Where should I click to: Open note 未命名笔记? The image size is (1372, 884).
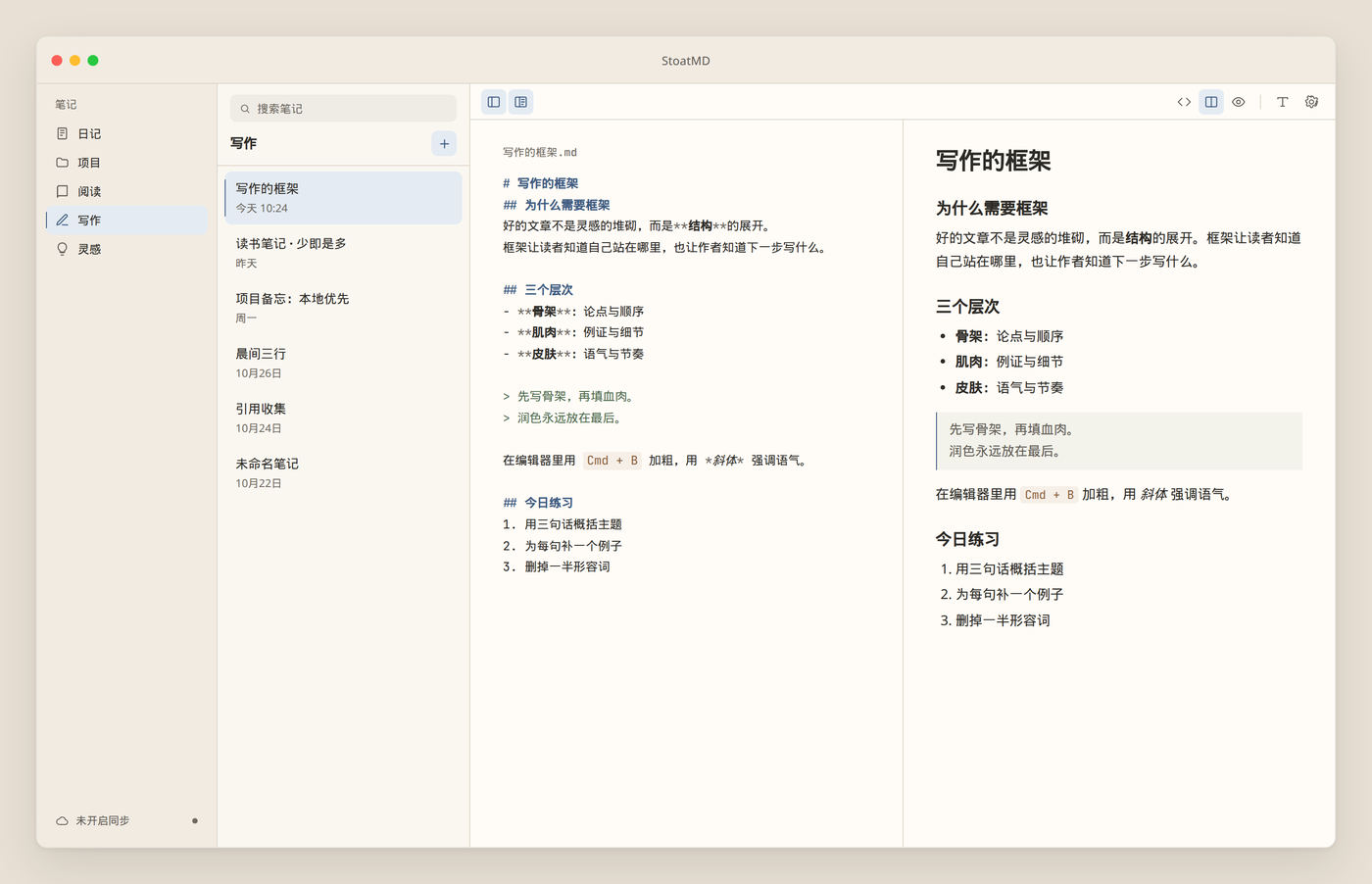click(x=343, y=472)
